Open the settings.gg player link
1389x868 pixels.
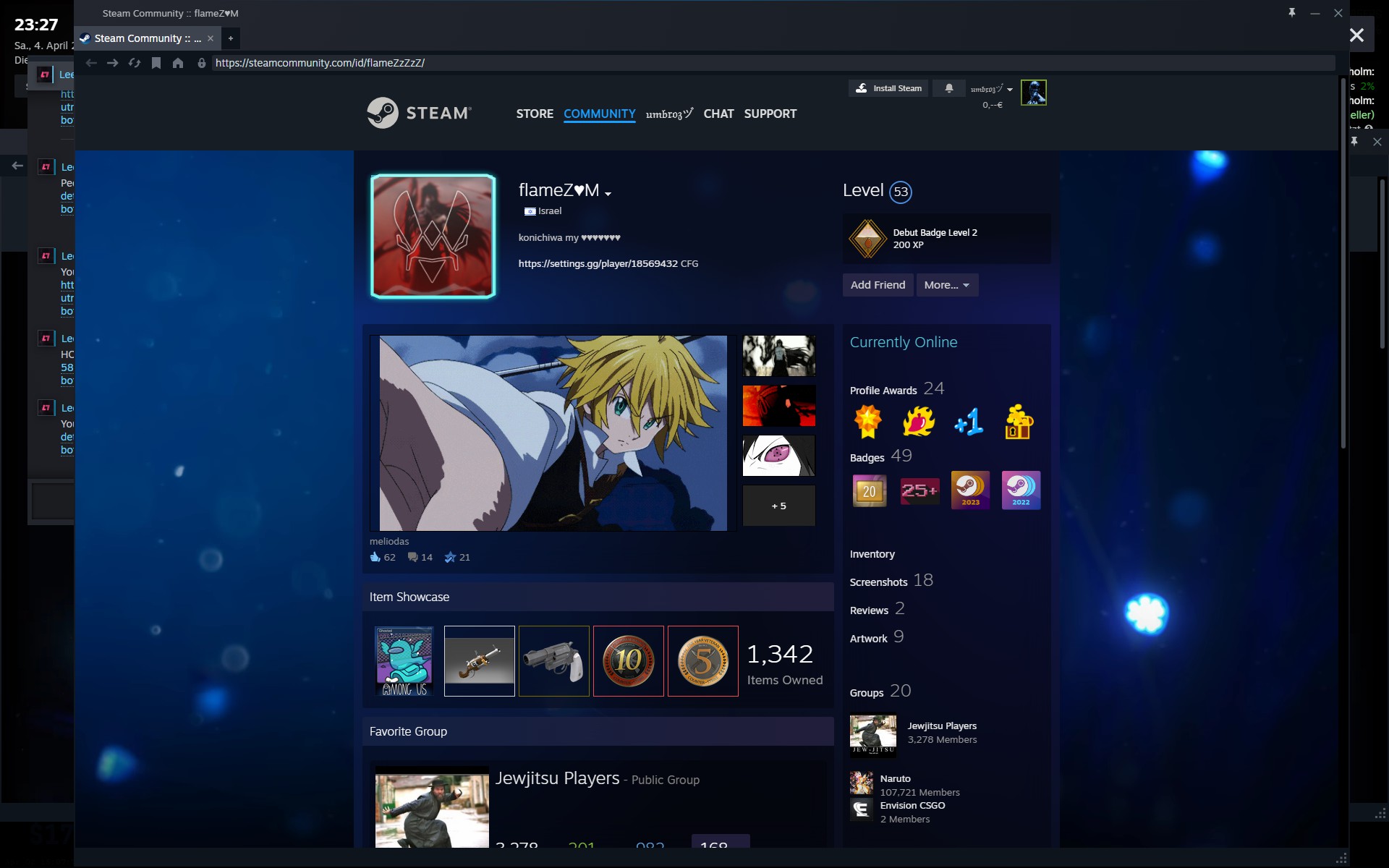[598, 263]
